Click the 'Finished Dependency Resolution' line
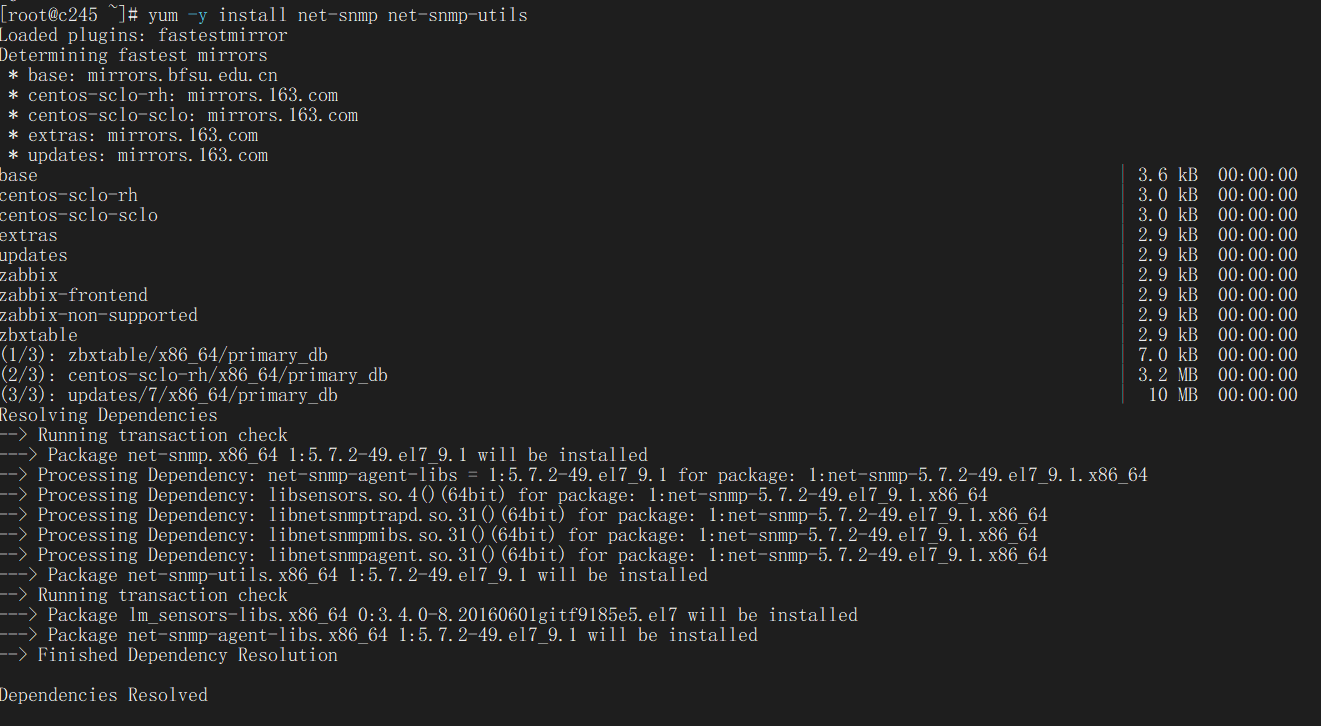1321x726 pixels. [168, 655]
